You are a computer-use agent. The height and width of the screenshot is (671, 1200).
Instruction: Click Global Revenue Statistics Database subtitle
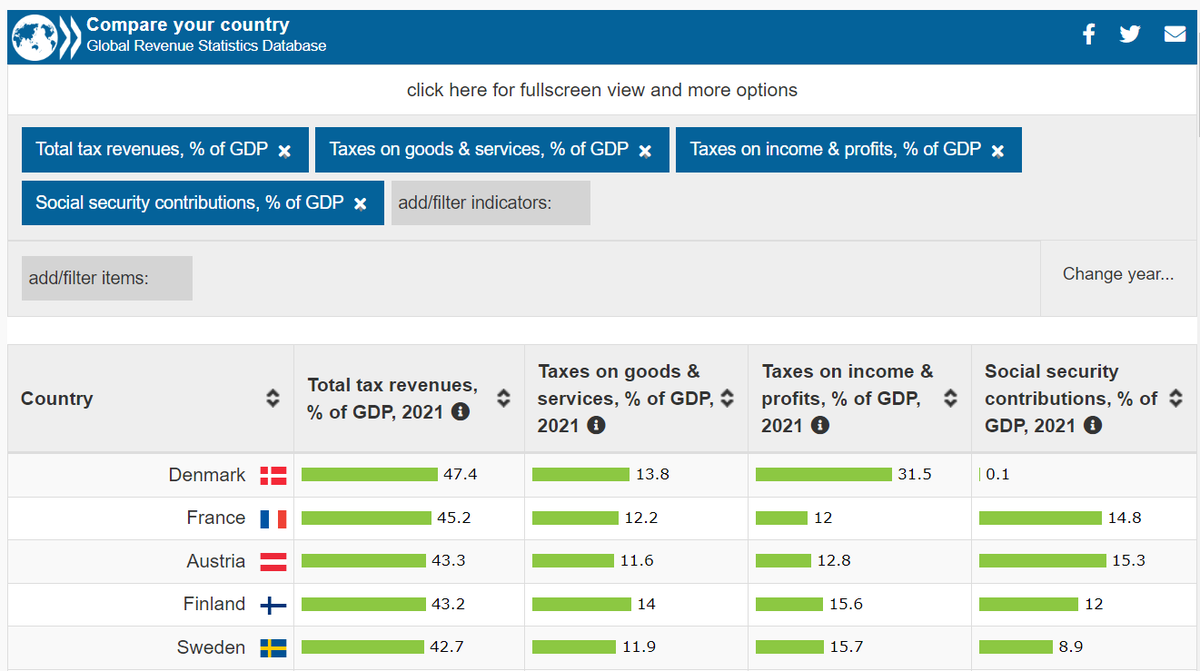tap(206, 46)
